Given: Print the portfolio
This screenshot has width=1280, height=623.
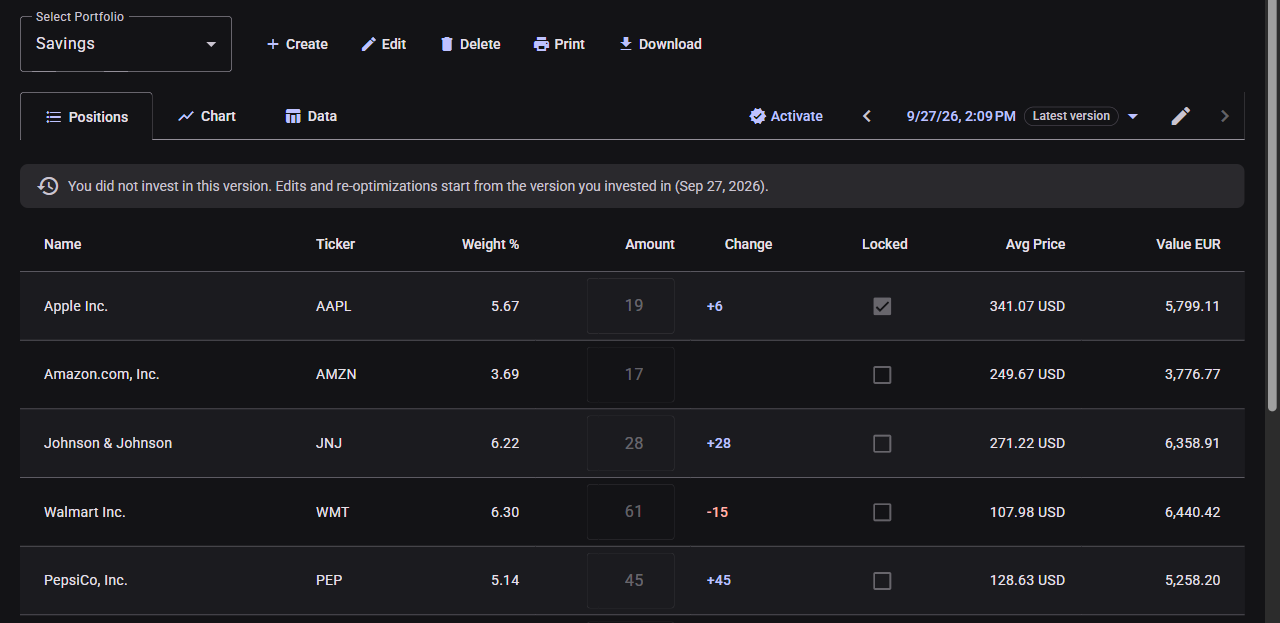Looking at the screenshot, I should pyautogui.click(x=559, y=44).
